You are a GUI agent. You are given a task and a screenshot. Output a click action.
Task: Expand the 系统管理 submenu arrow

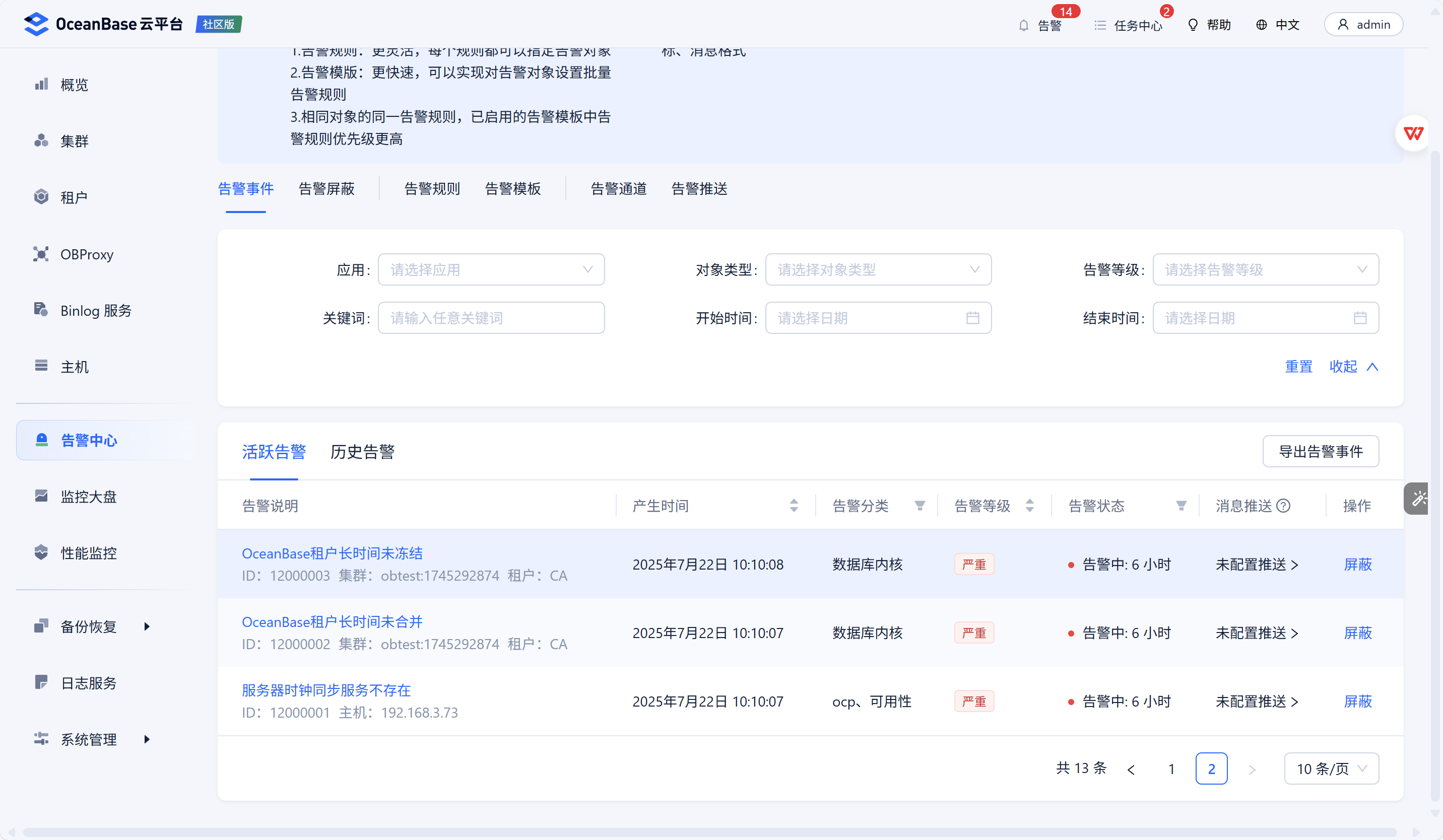pos(147,739)
